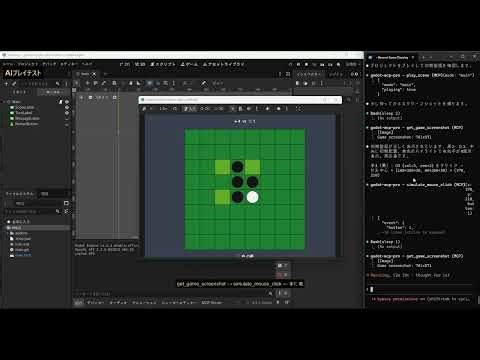Toggle visibility of Main node
This screenshot has height=360, width=480.
point(67,102)
